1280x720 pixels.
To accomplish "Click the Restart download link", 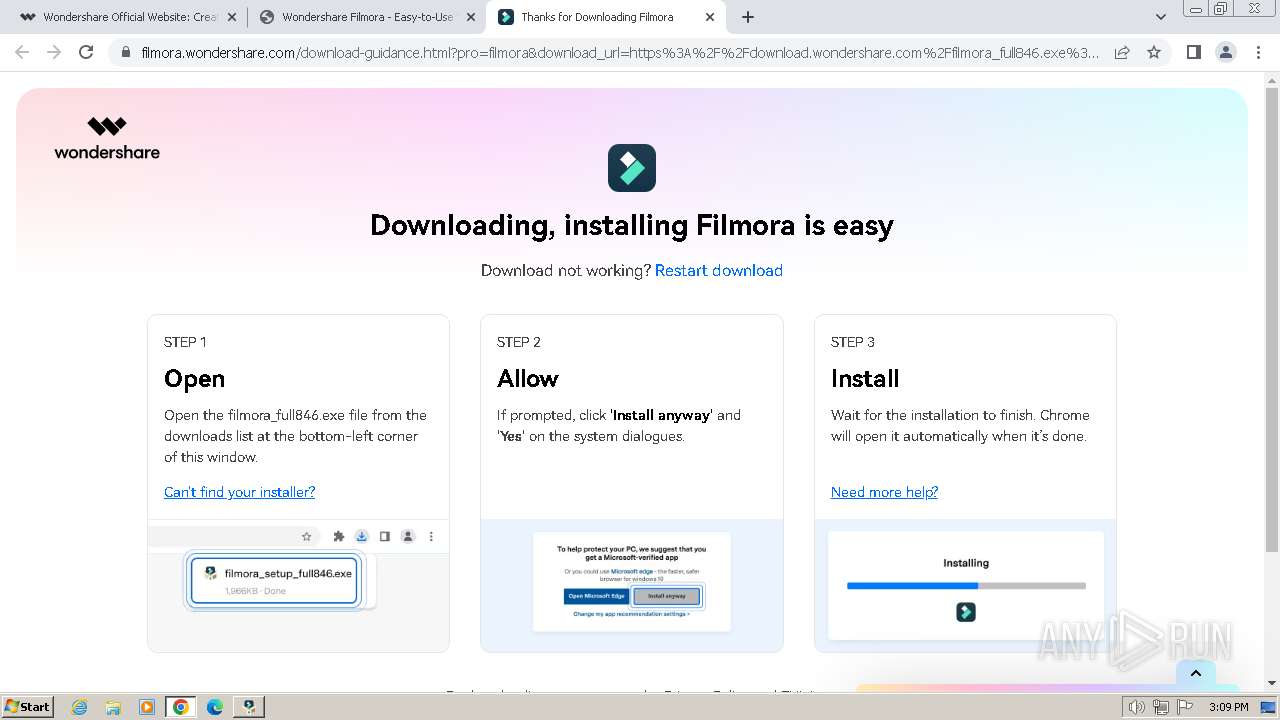I will (x=719, y=270).
